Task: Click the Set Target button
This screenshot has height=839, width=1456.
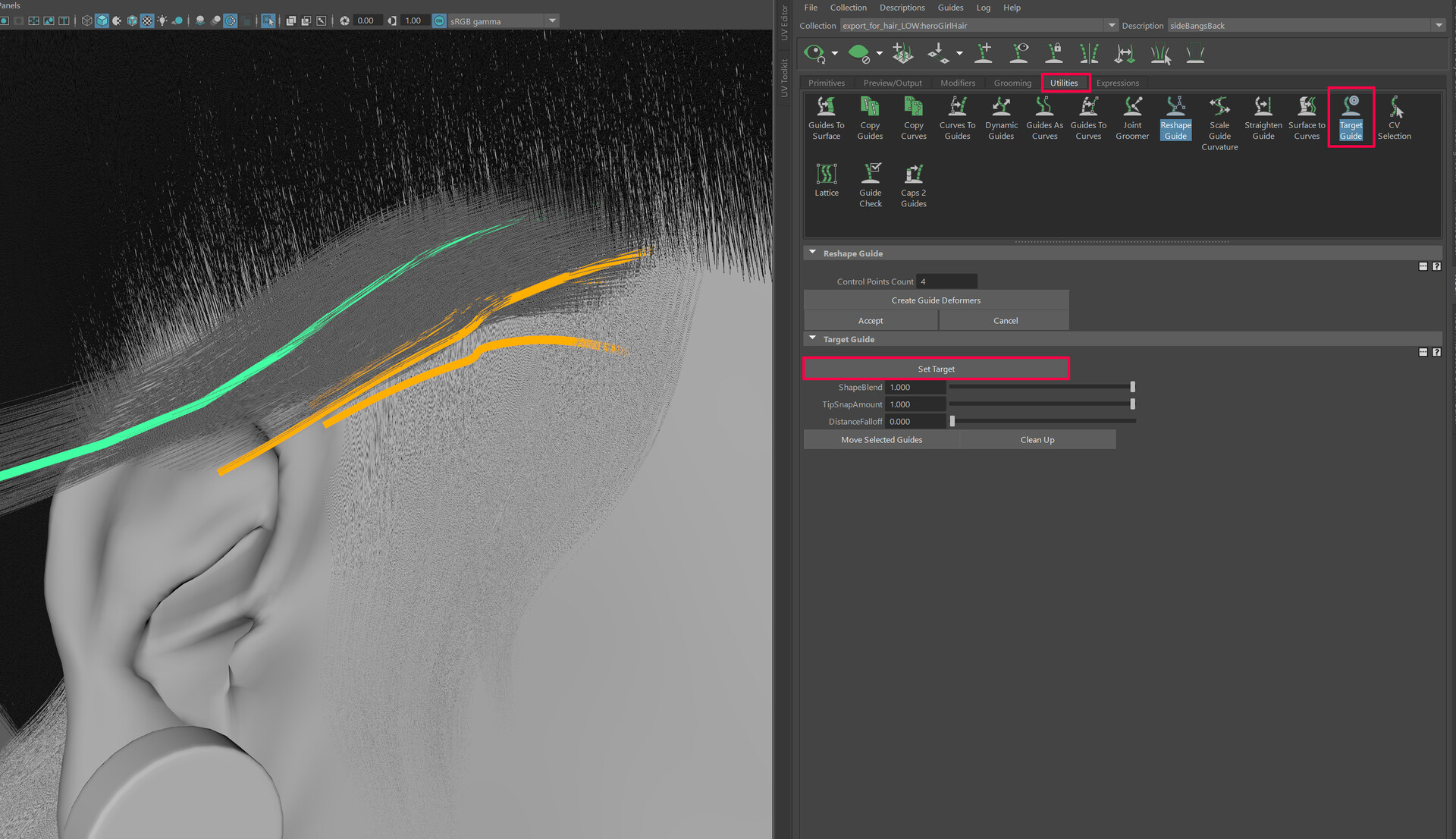Action: 936,369
